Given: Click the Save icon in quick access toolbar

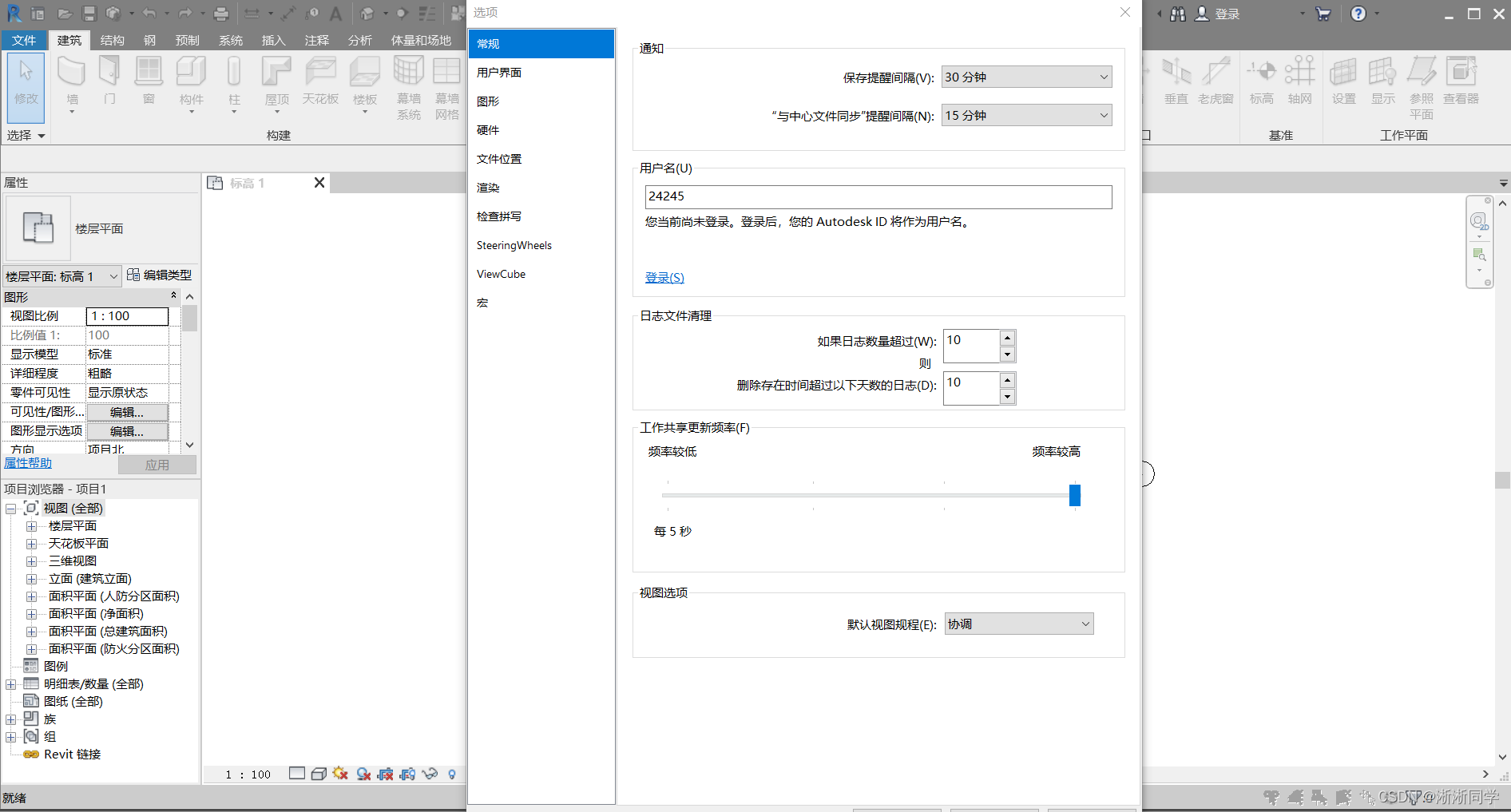Looking at the screenshot, I should [x=89, y=14].
